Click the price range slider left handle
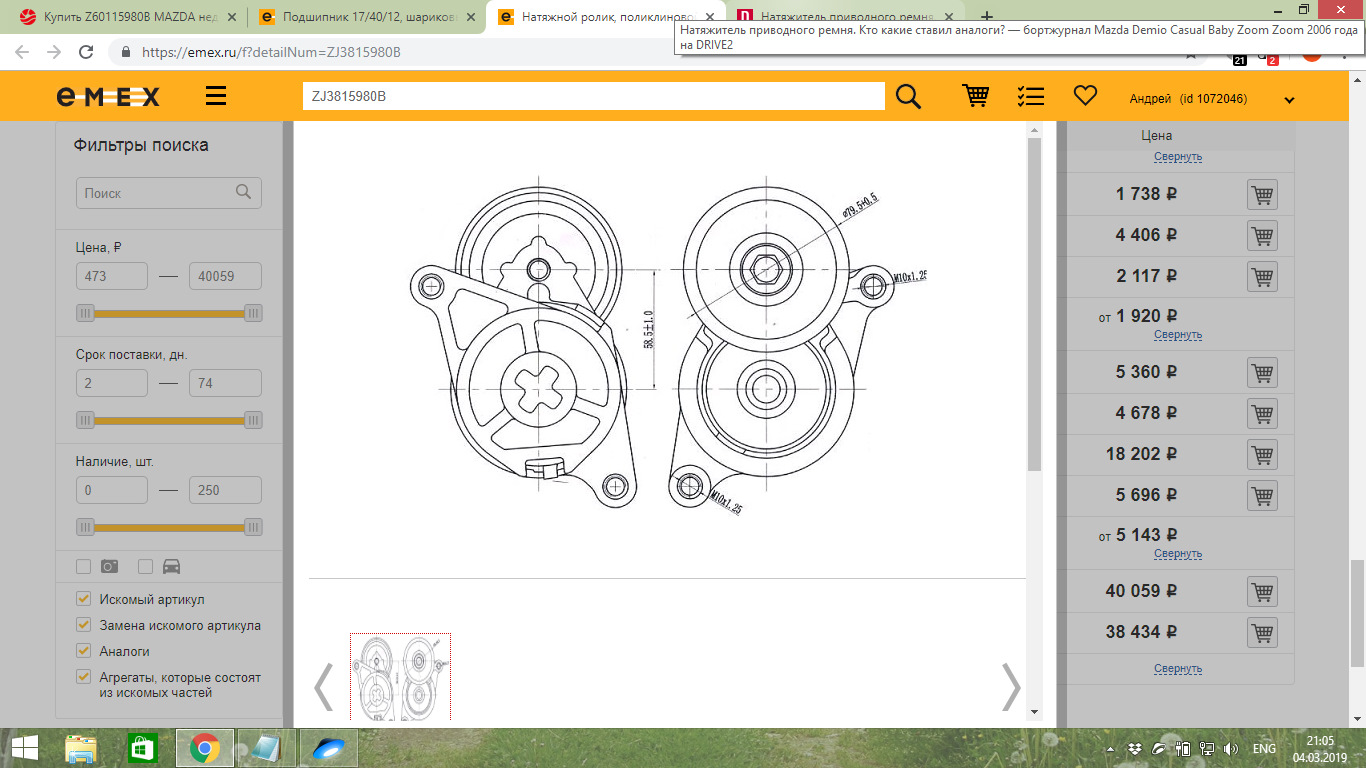 85,313
